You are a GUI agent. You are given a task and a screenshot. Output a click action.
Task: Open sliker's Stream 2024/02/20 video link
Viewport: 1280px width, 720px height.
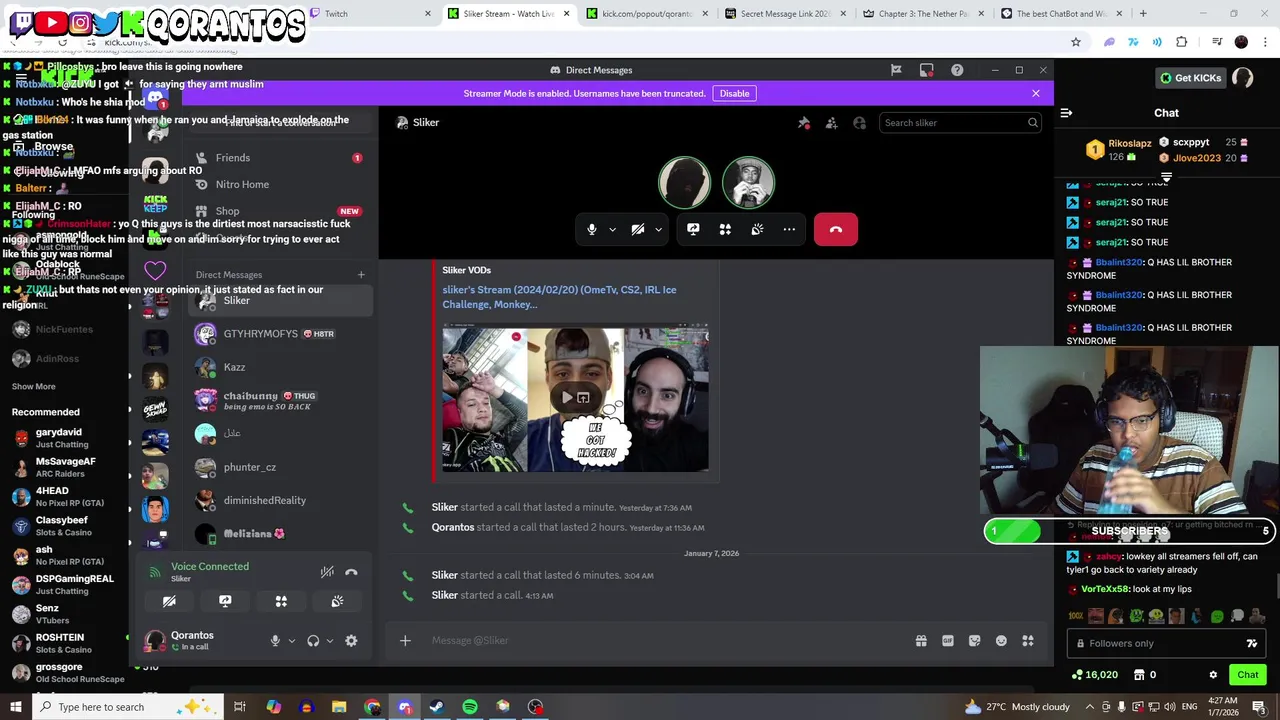click(x=559, y=297)
